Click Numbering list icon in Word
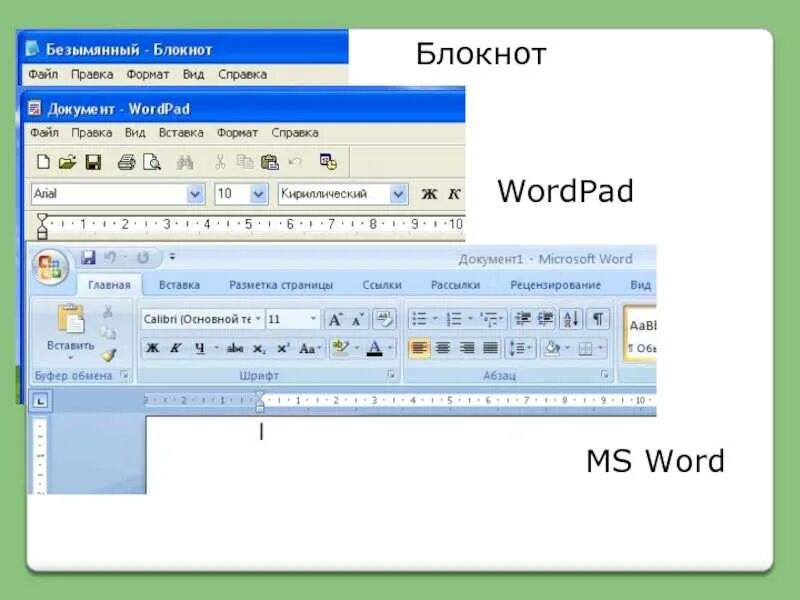Image resolution: width=800 pixels, height=600 pixels. [454, 319]
